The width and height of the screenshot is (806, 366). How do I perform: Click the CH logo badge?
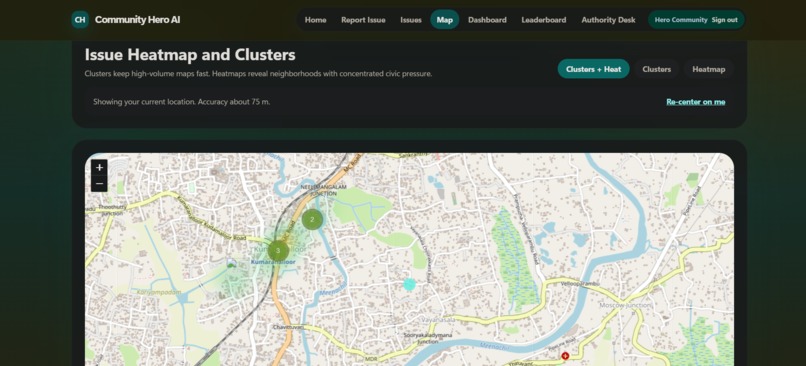point(80,20)
